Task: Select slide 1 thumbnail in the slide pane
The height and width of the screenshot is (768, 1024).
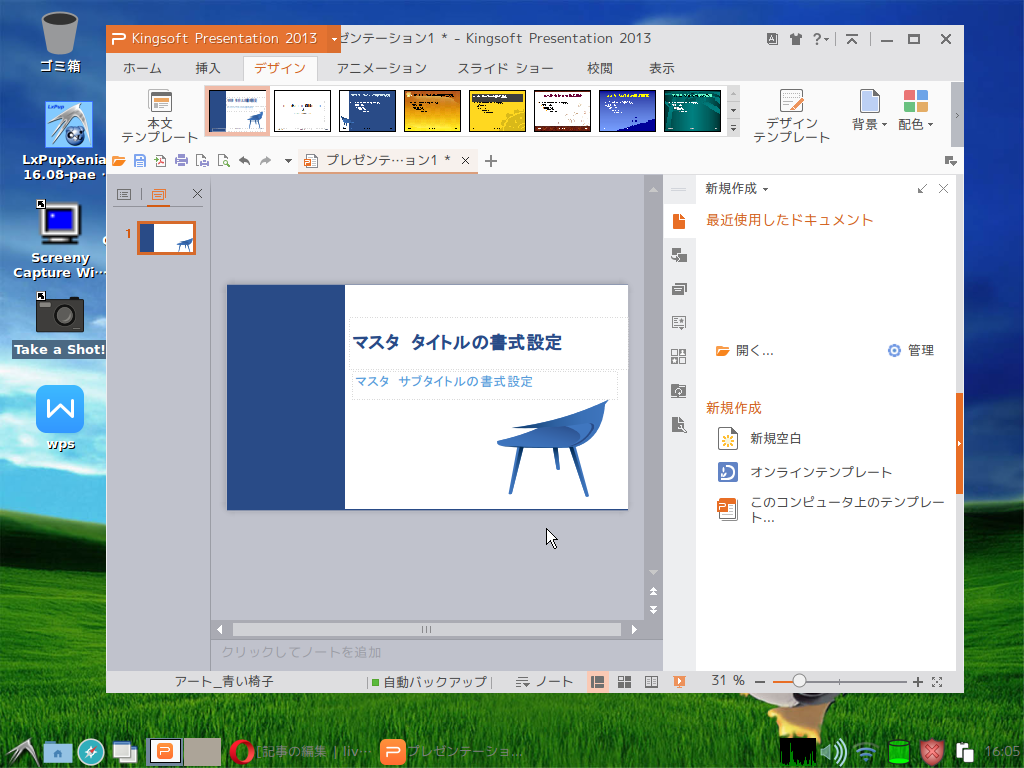Action: (167, 238)
